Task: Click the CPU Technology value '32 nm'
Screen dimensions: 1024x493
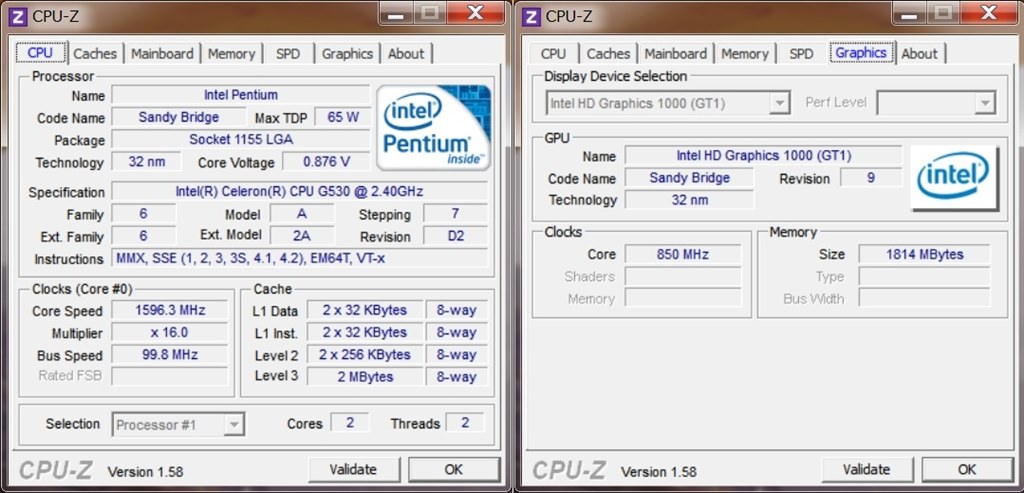Action: point(146,161)
